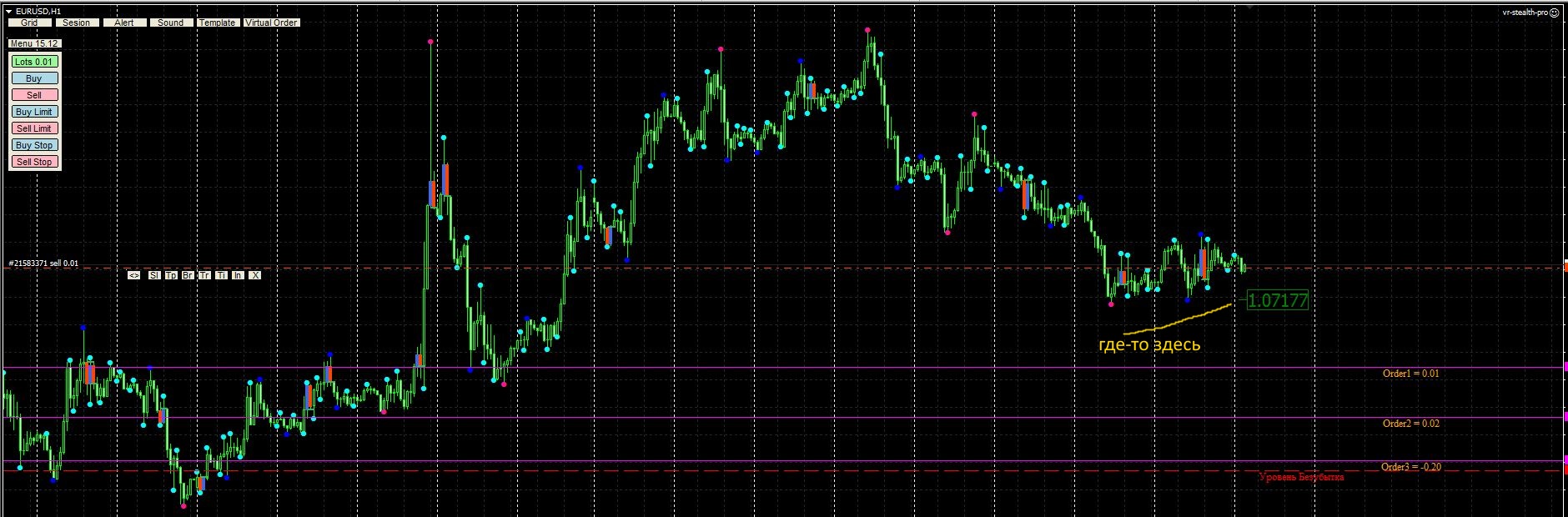Click the <> order panel toggle

134,275
